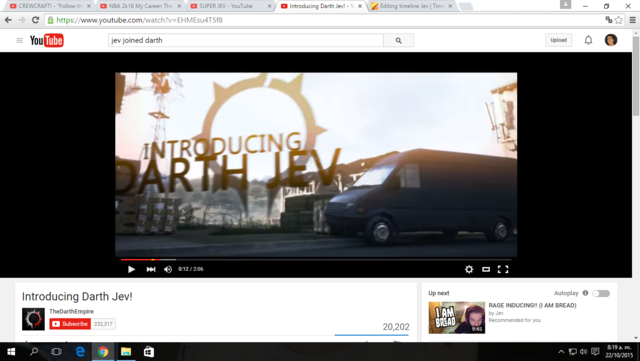640x361 pixels.
Task: Click the search magnifier button
Action: coord(398,40)
